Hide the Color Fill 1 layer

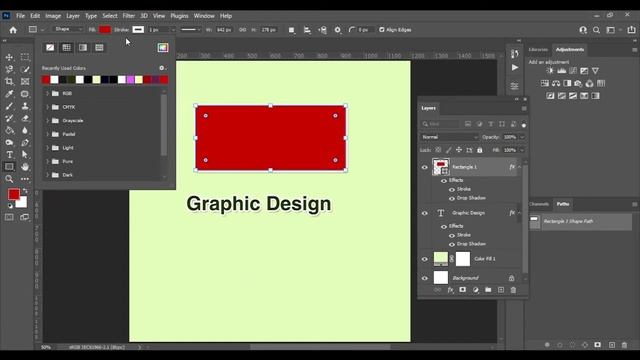point(424,259)
